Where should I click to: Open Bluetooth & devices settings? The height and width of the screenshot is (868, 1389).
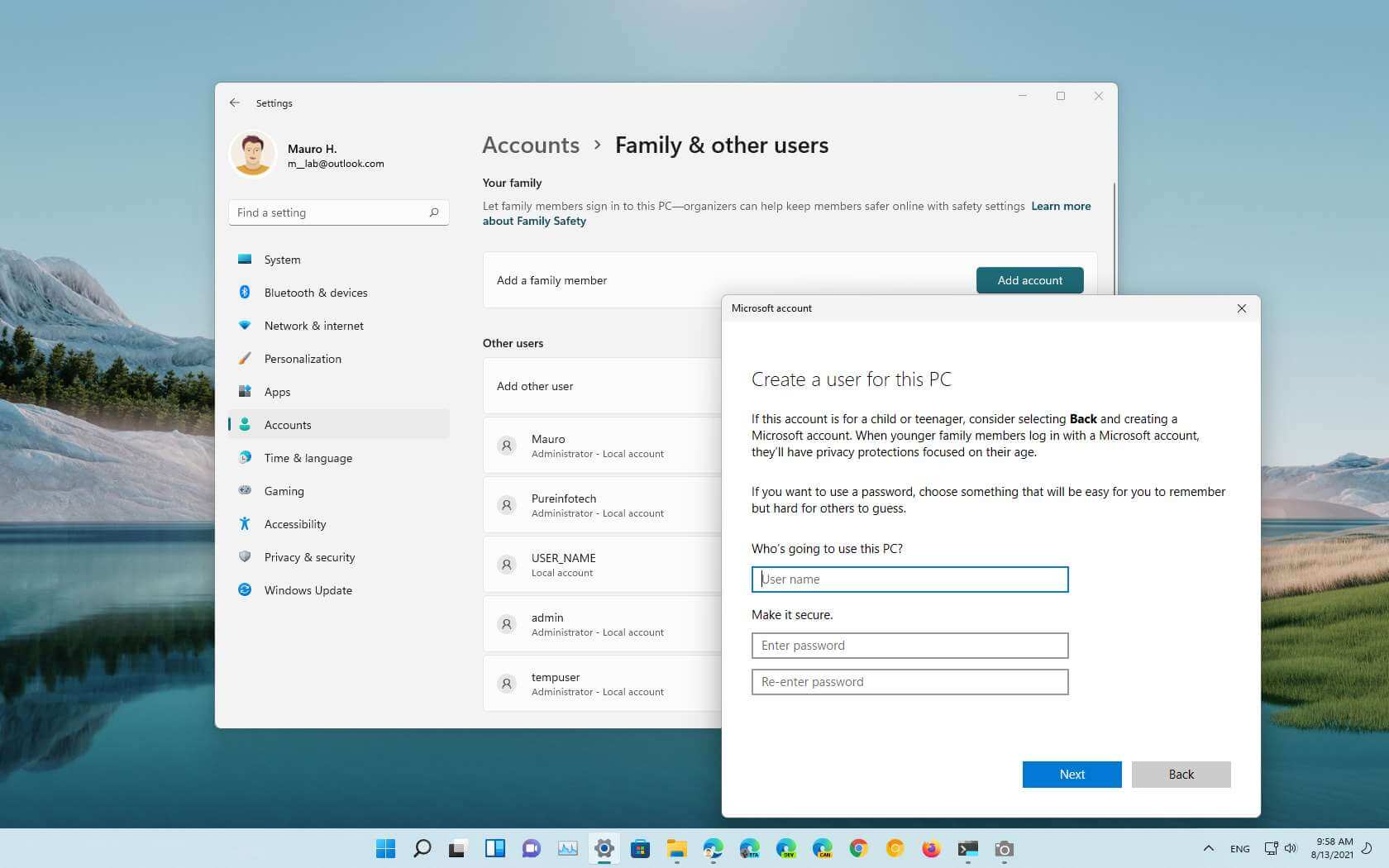(339, 293)
